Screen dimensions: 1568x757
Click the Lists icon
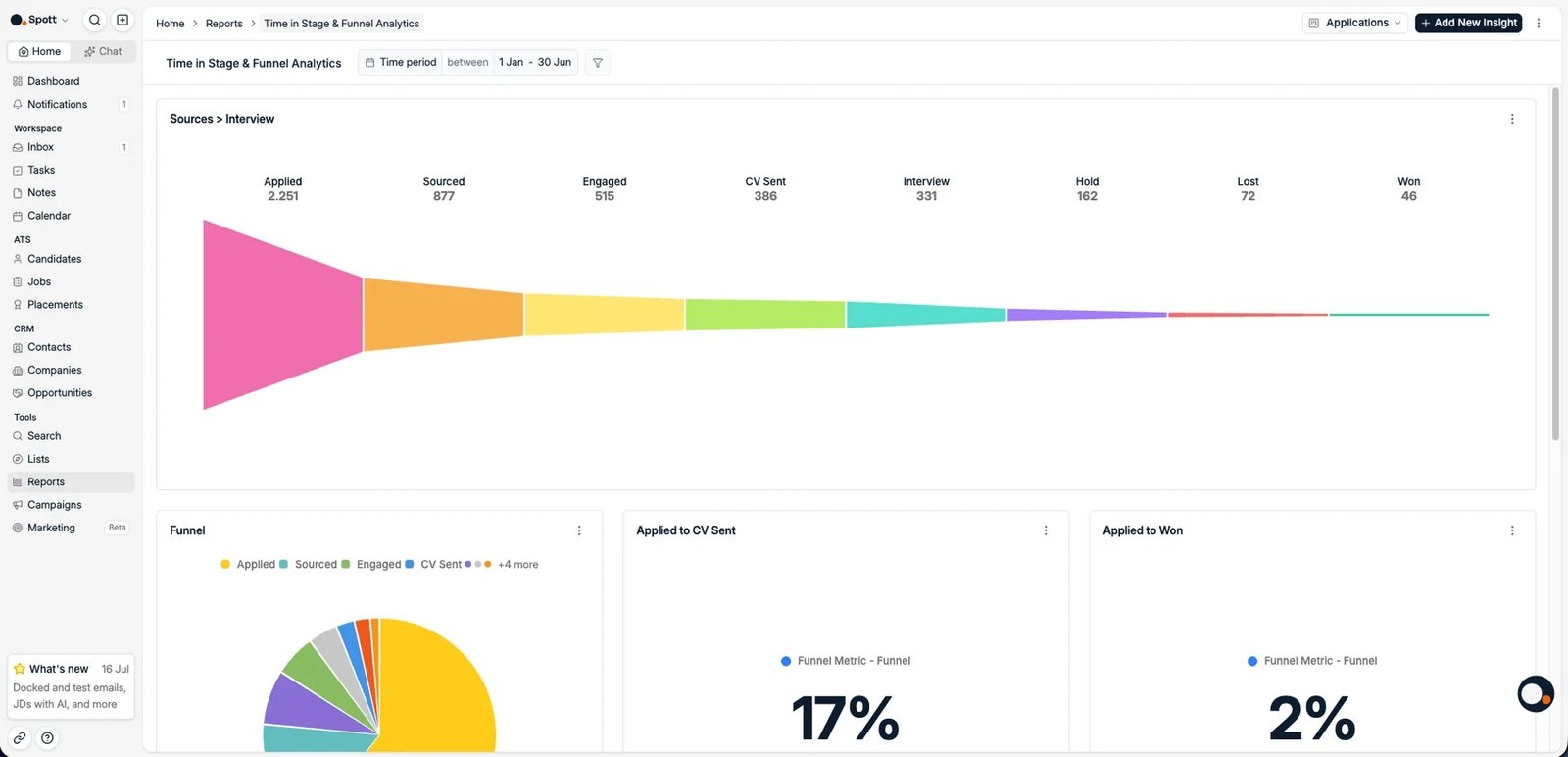pyautogui.click(x=18, y=459)
